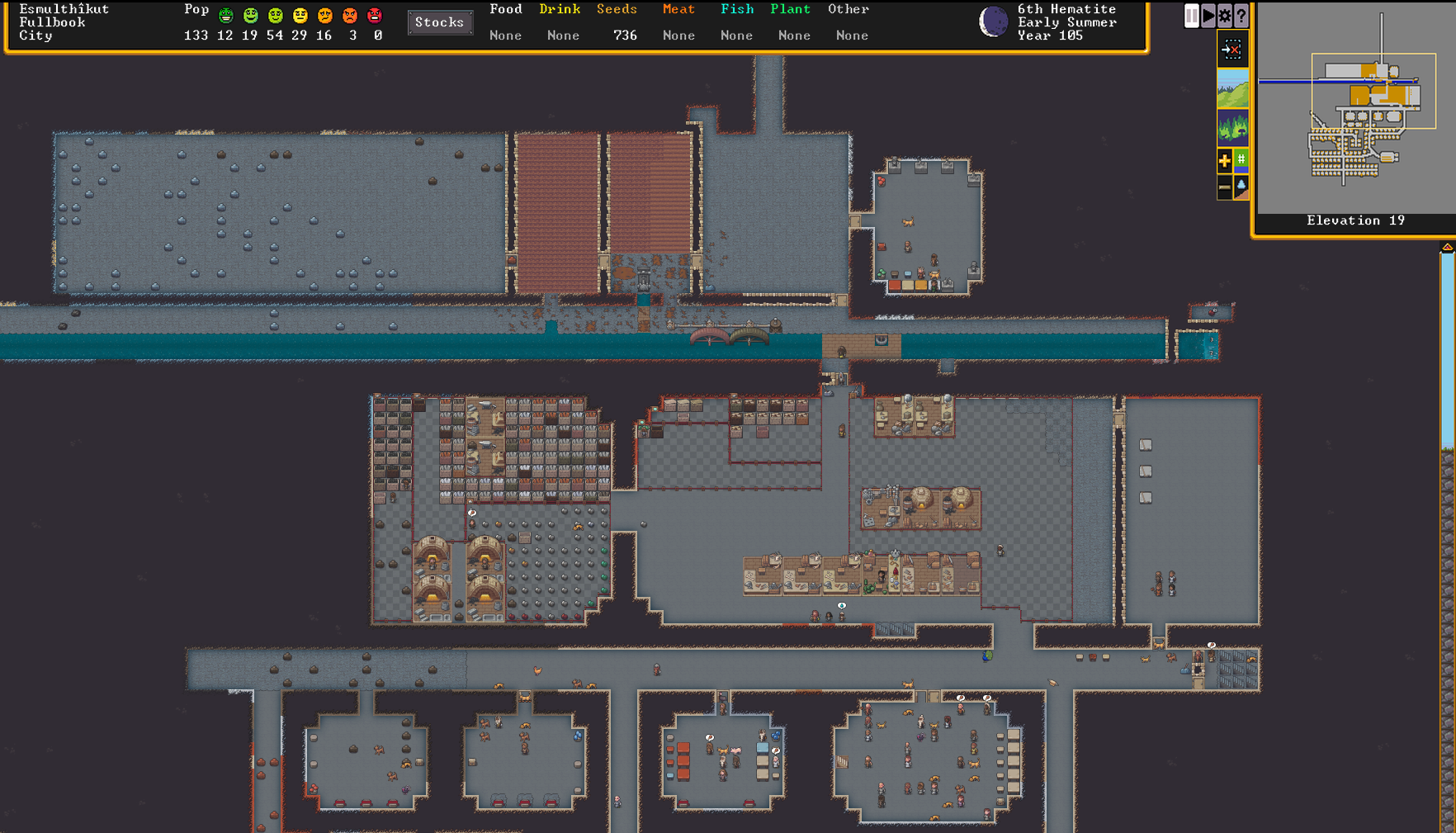Toggle the blue tree ramp icon
This screenshot has height=833, width=1456.
[1241, 187]
